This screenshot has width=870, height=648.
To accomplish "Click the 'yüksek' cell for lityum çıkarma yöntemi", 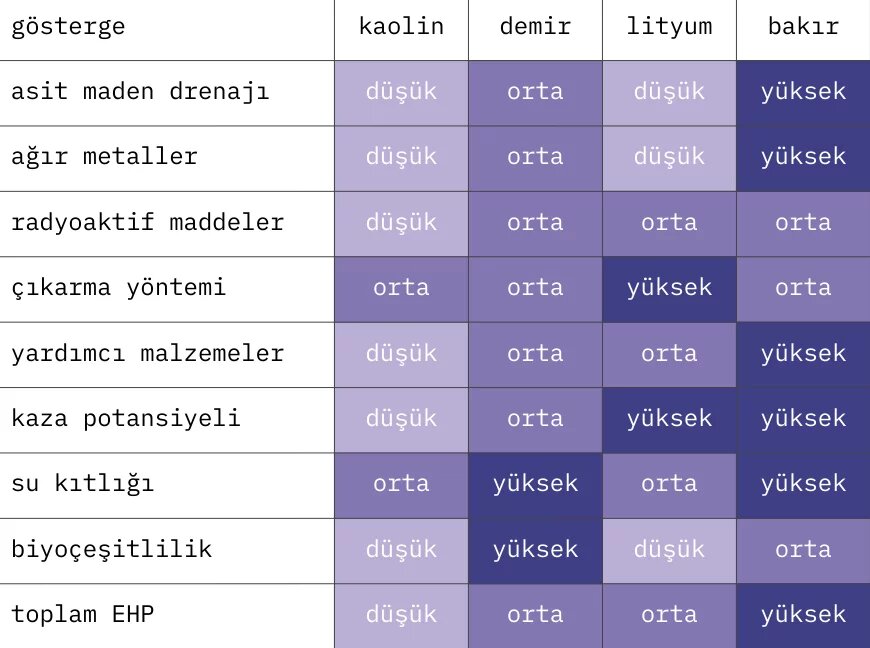I will click(x=669, y=288).
